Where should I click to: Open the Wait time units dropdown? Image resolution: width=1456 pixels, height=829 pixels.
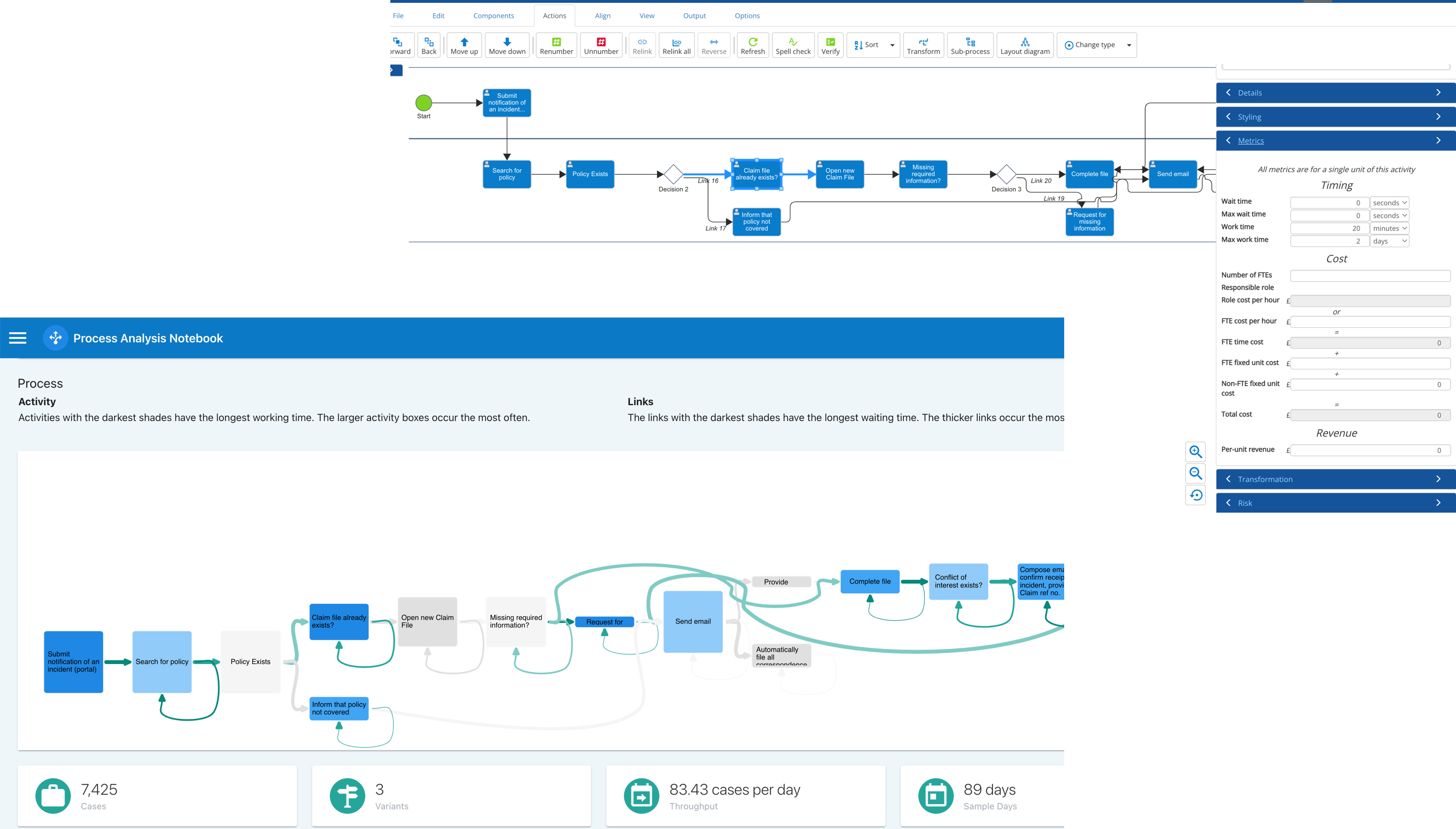coord(1389,203)
